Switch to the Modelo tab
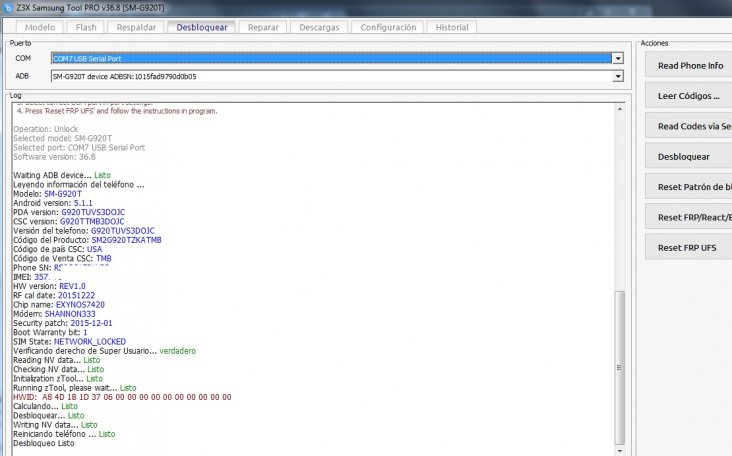Image resolution: width=732 pixels, height=456 pixels. [x=40, y=27]
